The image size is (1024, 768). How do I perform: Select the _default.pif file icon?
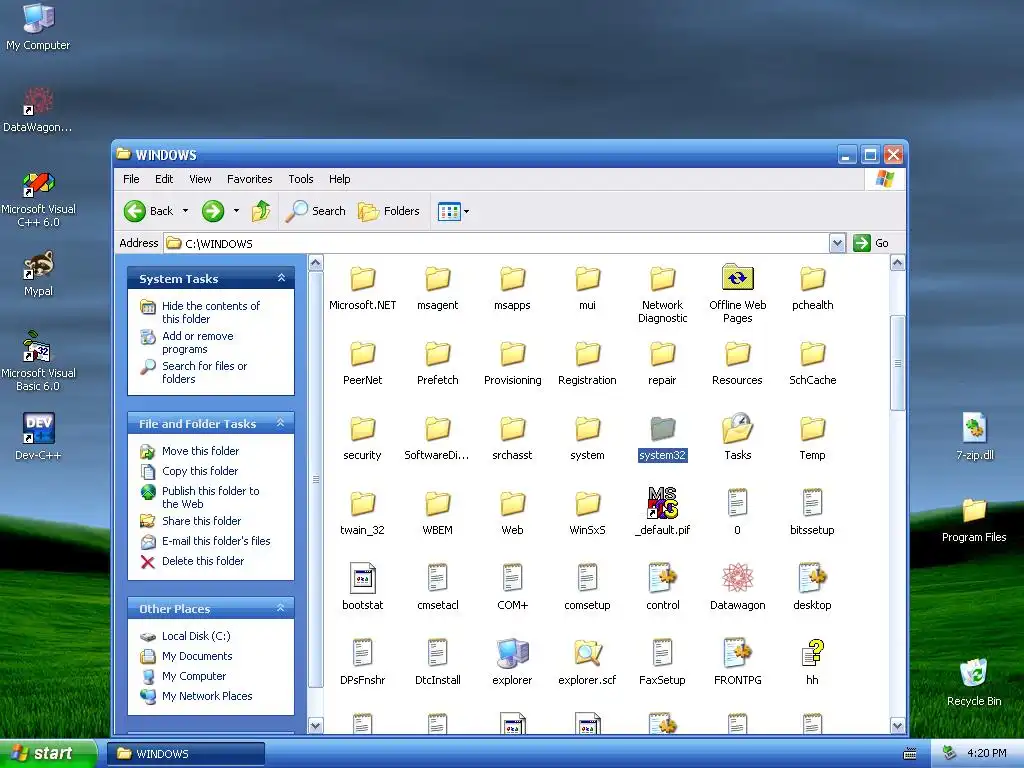tap(662, 503)
